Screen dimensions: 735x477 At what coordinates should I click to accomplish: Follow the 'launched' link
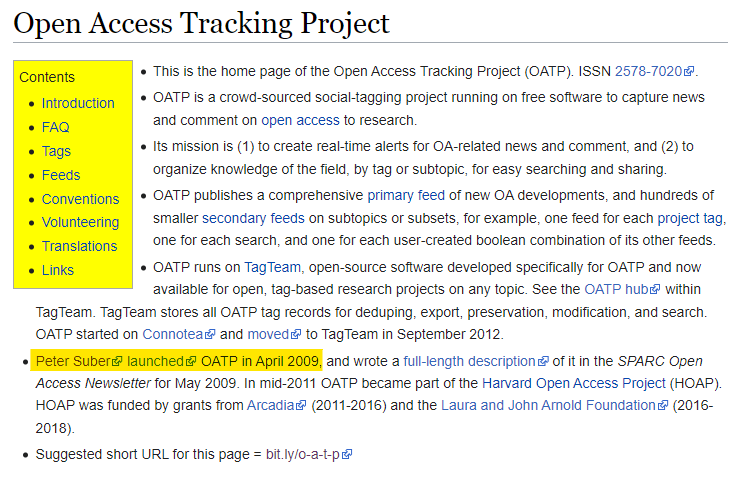[155, 361]
